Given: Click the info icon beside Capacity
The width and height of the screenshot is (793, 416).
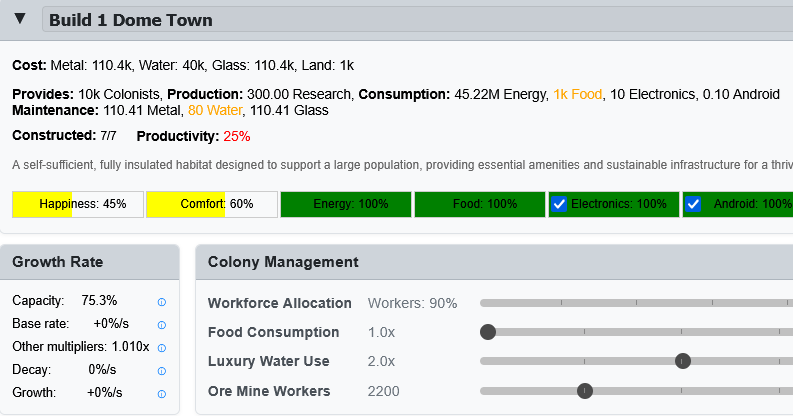Looking at the screenshot, I should tap(162, 301).
